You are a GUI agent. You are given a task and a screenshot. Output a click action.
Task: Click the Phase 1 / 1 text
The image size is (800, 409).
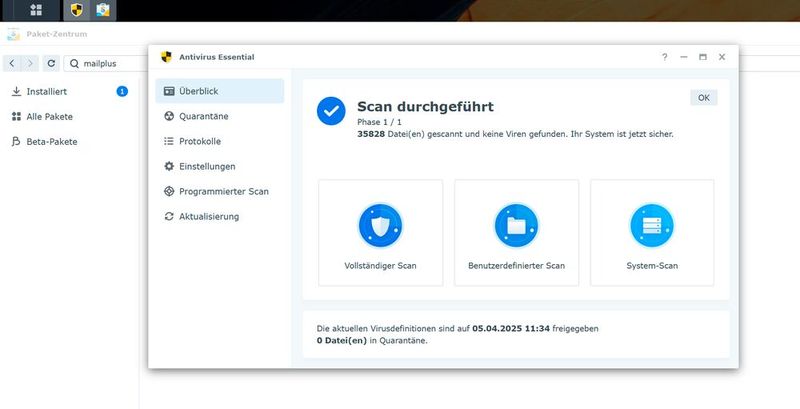click(379, 122)
